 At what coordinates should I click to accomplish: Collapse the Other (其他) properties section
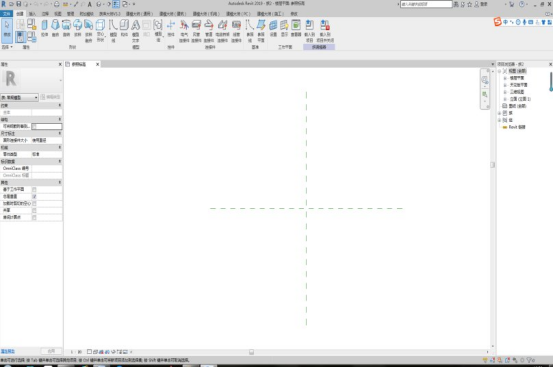[x=59, y=182]
